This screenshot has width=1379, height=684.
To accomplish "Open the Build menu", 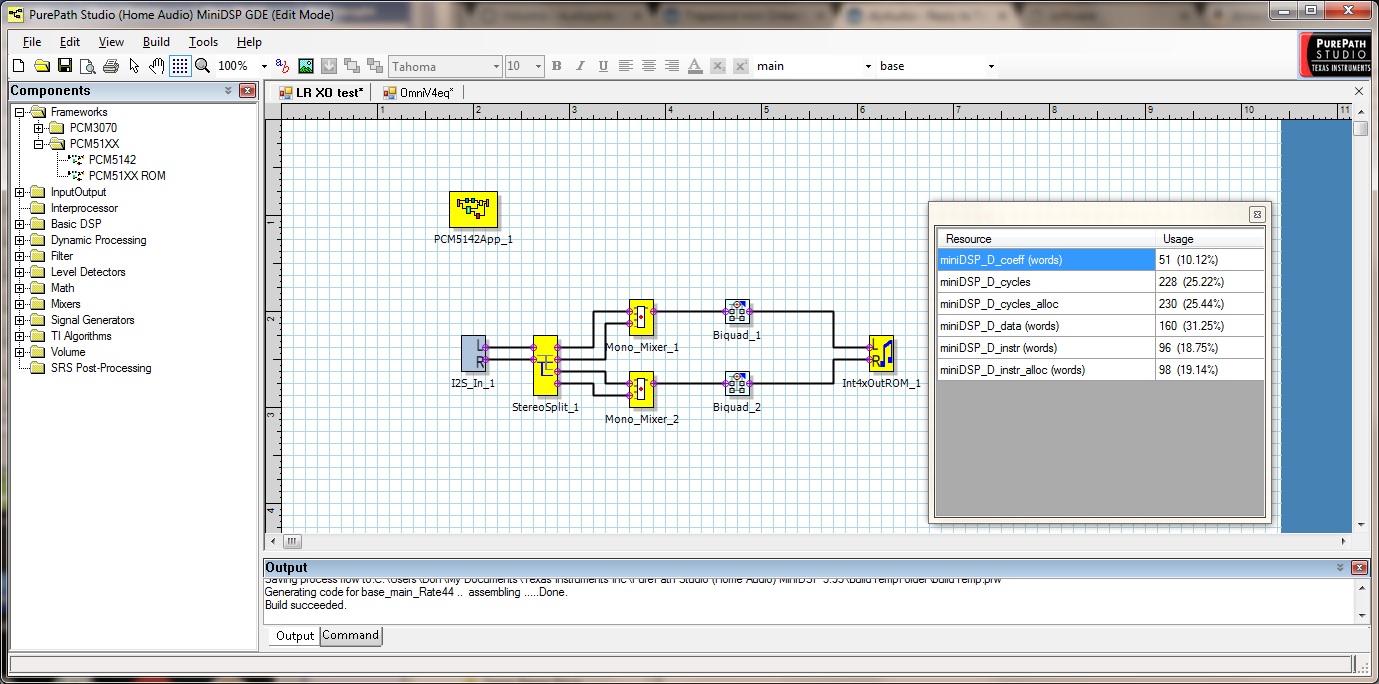I will 156,42.
